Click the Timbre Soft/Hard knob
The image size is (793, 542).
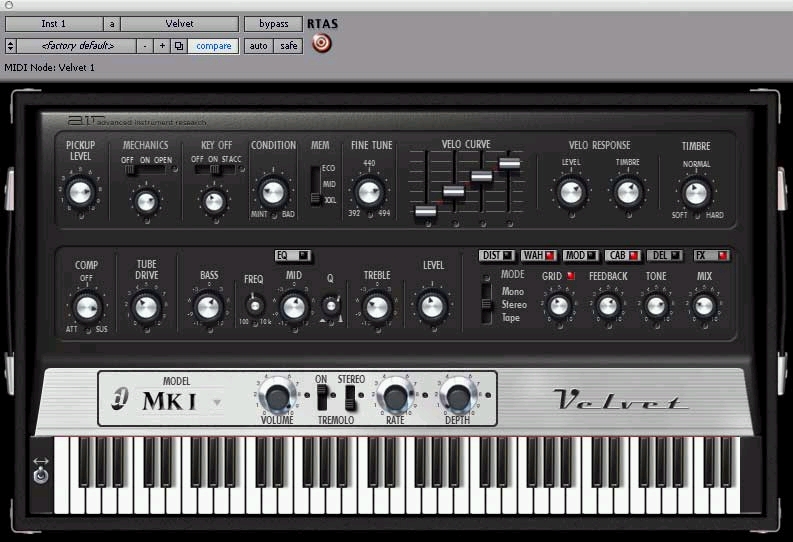(696, 193)
